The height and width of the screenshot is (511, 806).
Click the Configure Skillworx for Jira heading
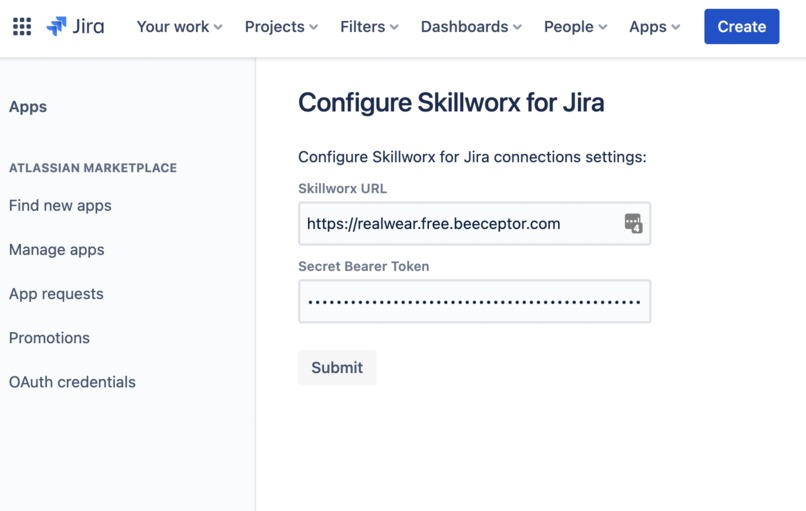point(451,103)
